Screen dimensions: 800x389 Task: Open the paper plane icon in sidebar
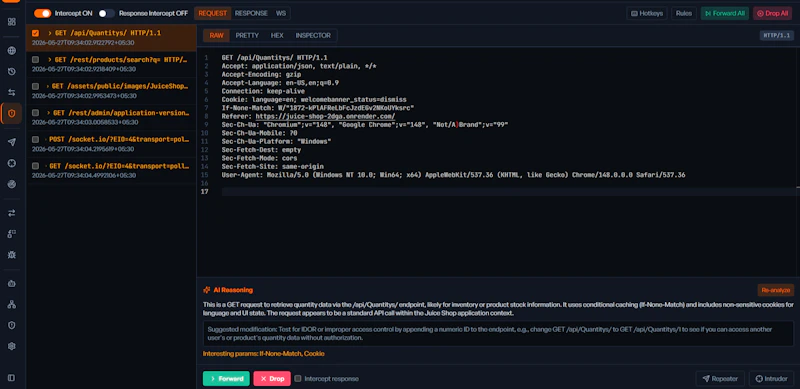tap(11, 142)
